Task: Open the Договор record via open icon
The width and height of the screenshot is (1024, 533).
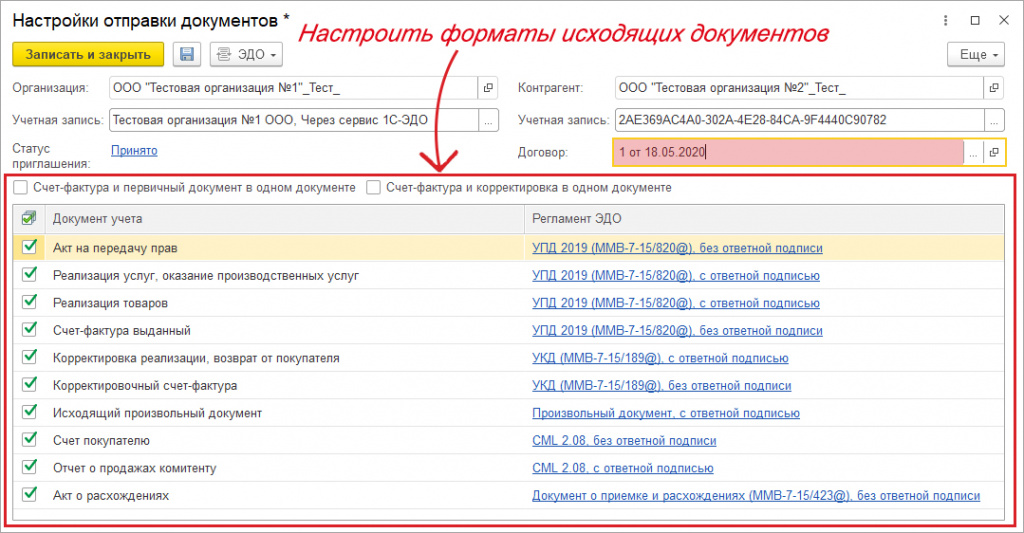Action: pyautogui.click(x=994, y=152)
